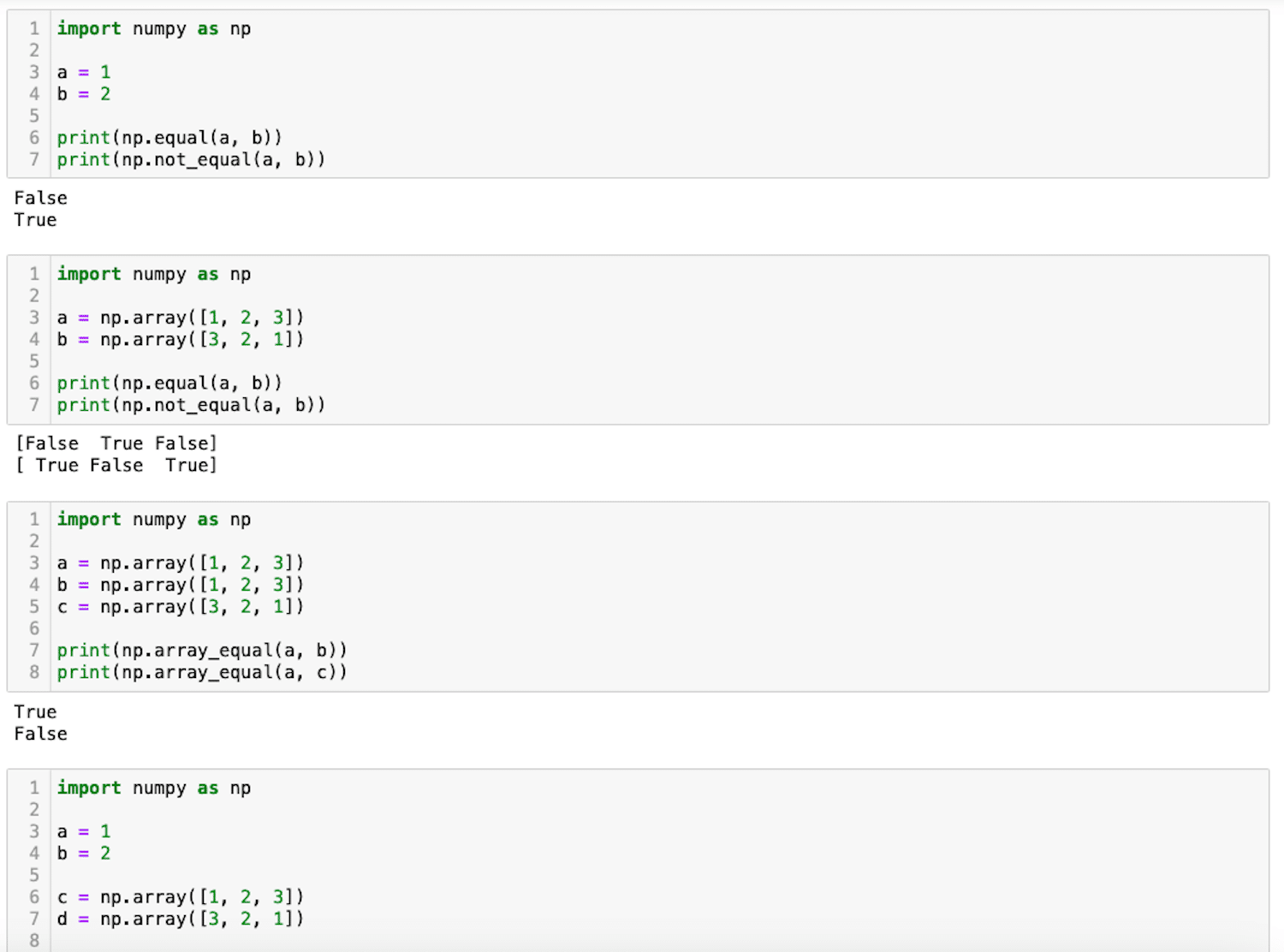The width and height of the screenshot is (1284, 952).
Task: Select the 'True' output under the first cell
Action: (35, 220)
